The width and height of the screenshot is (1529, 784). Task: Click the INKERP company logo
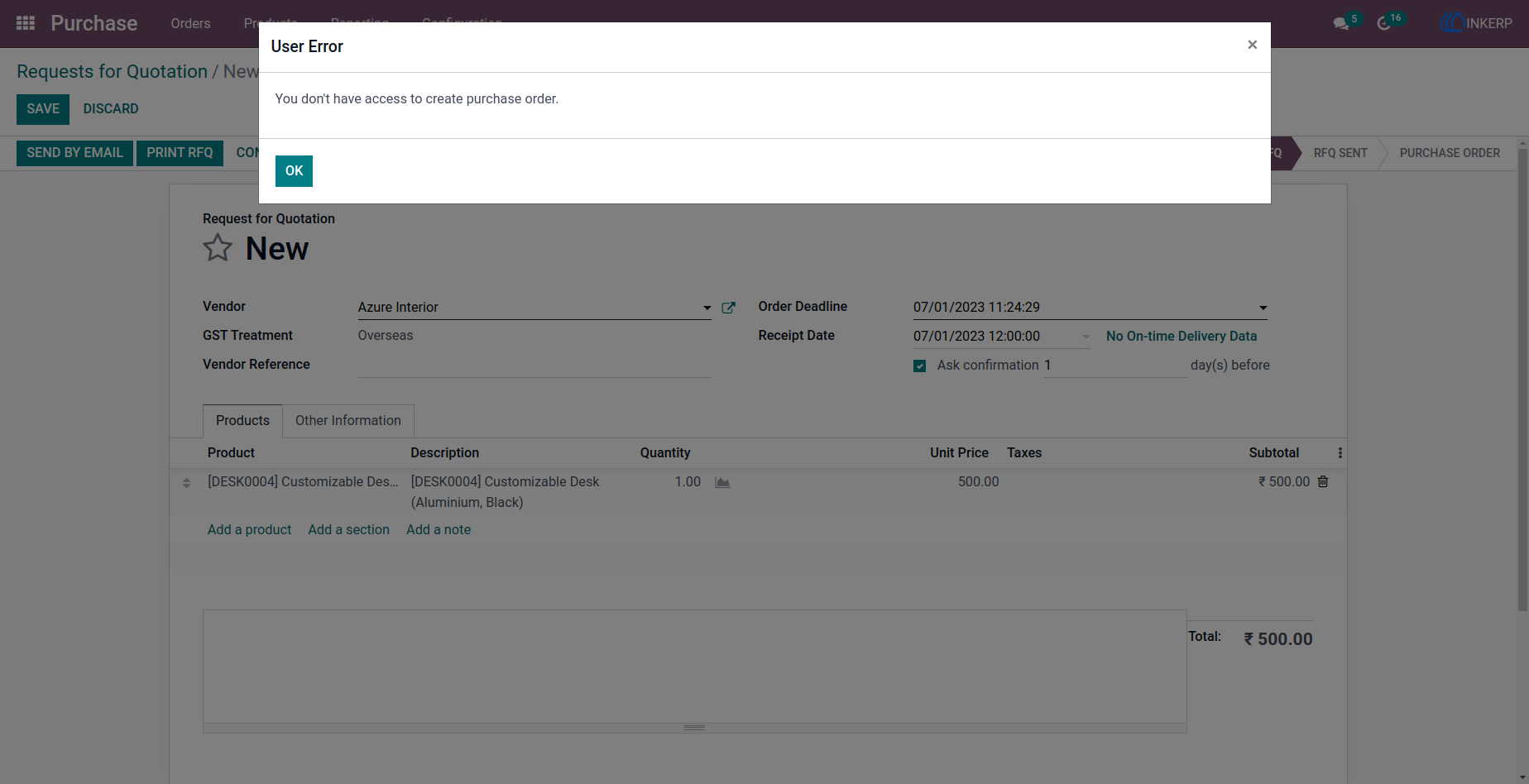[1476, 23]
